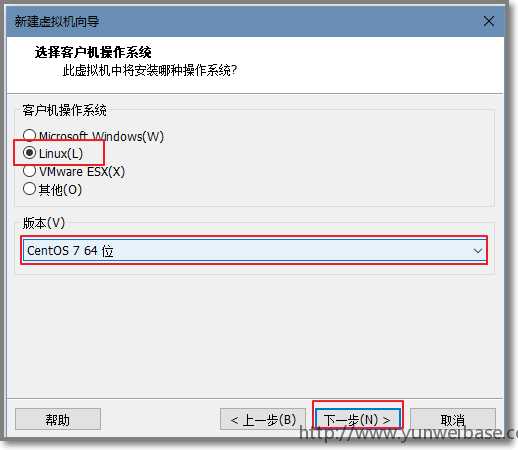This screenshot has width=518, height=450.
Task: Select the Linux(L) radio button circle
Action: (29, 153)
